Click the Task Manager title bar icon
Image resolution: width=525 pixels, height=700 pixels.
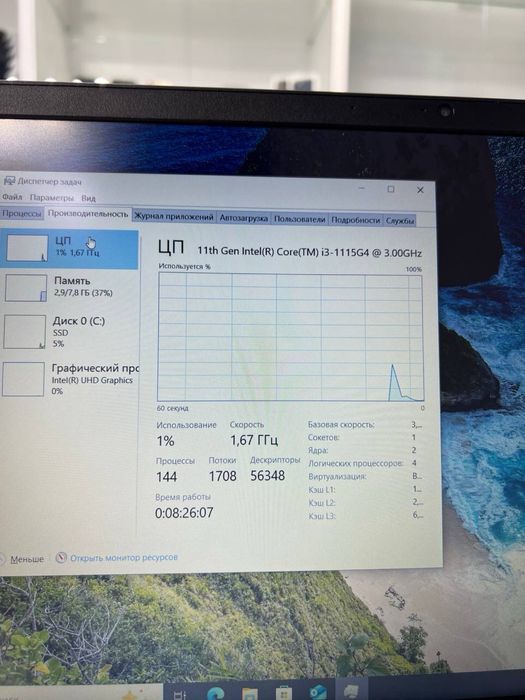tap(8, 181)
